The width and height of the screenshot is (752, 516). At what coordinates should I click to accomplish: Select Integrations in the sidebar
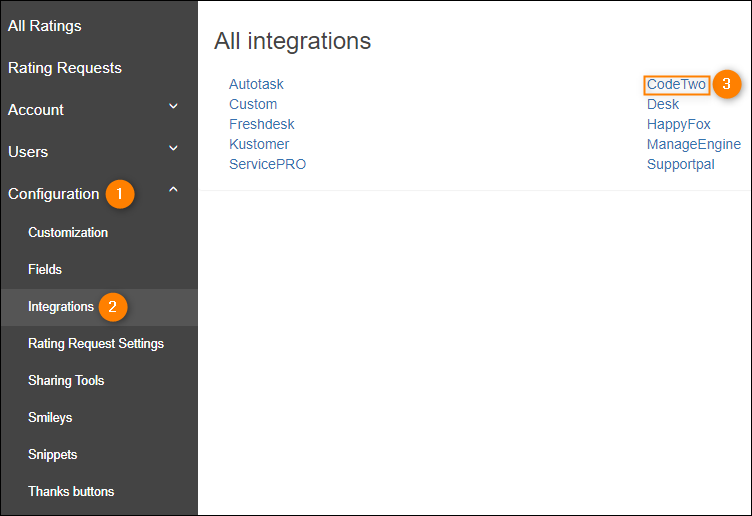click(61, 306)
